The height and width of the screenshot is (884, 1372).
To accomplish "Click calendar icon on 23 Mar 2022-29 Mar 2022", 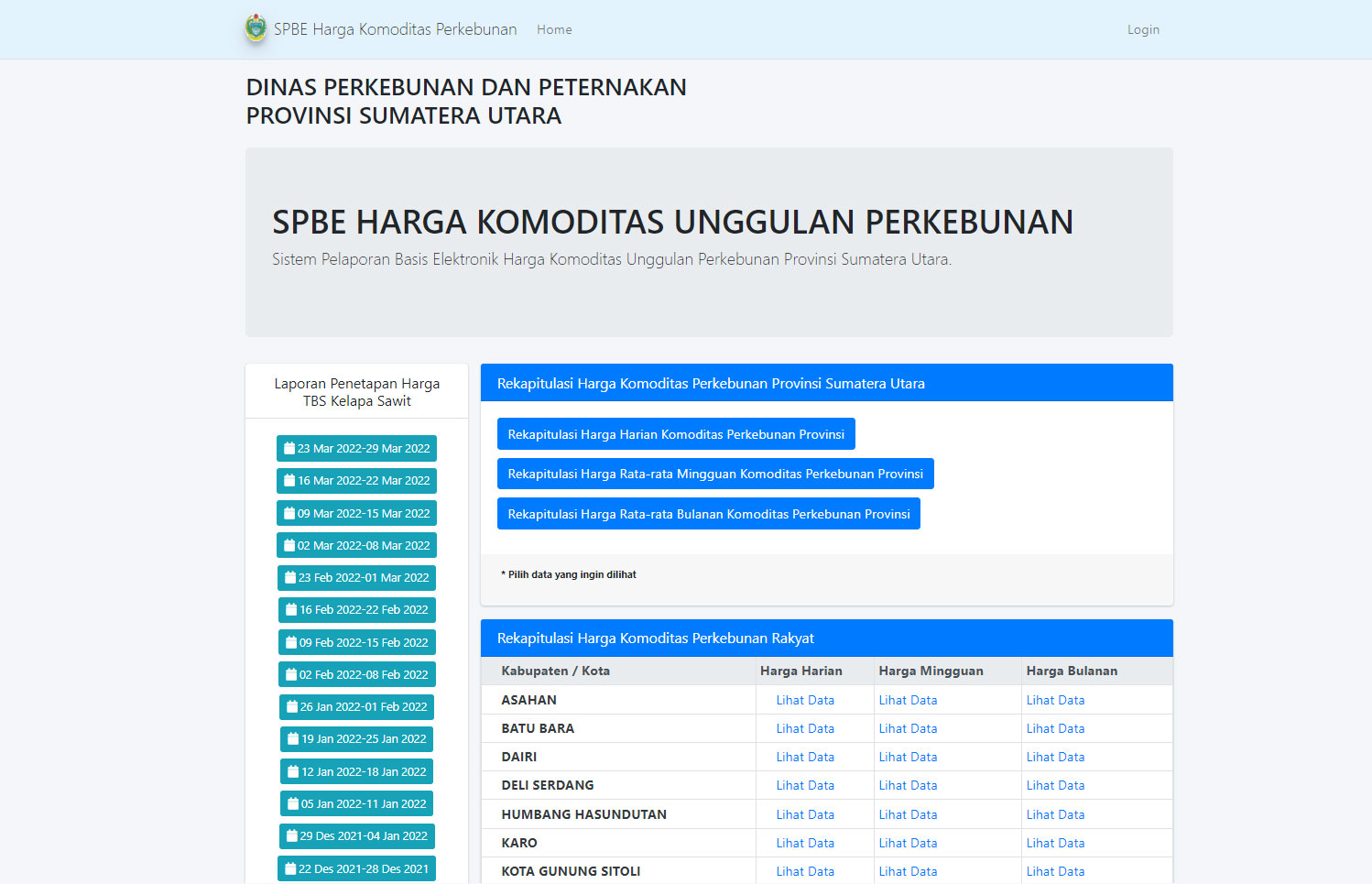I will (289, 449).
